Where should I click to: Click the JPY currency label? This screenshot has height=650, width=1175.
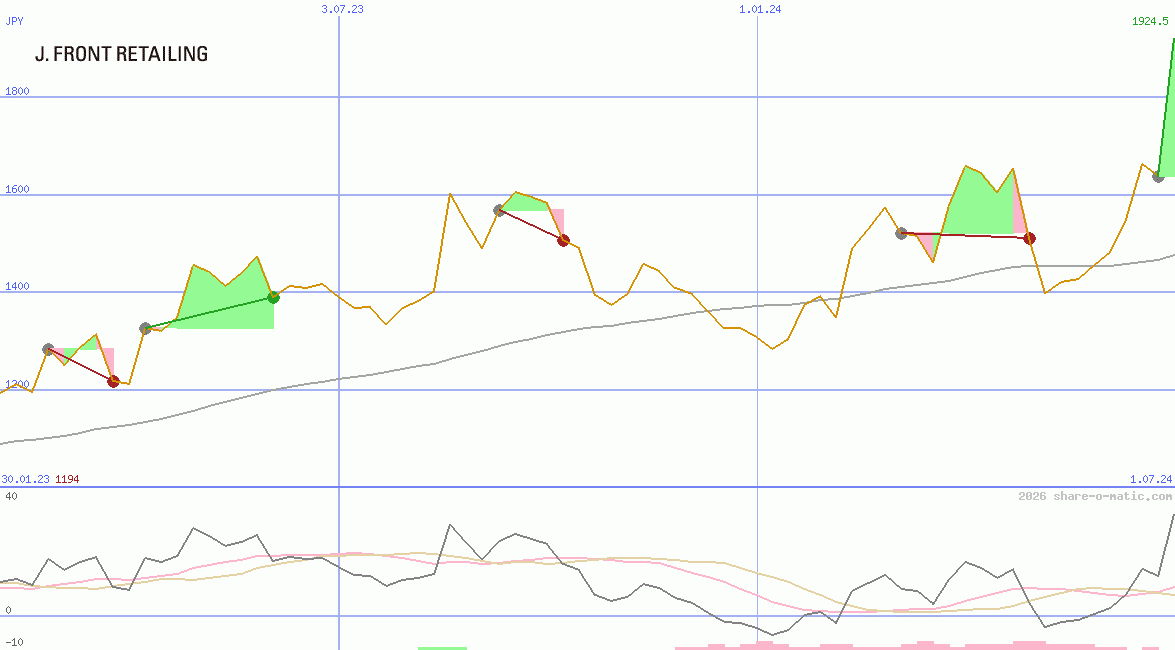click(x=15, y=20)
